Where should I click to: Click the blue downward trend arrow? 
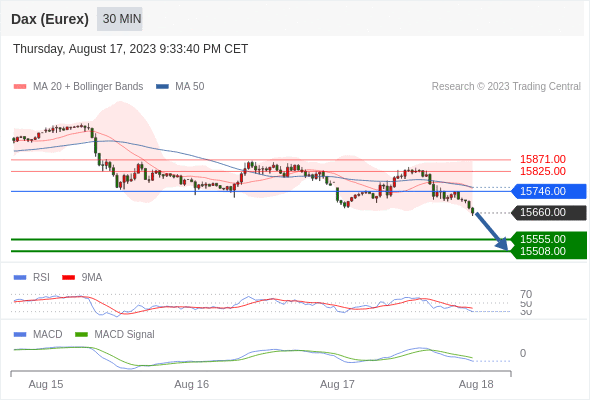492,231
